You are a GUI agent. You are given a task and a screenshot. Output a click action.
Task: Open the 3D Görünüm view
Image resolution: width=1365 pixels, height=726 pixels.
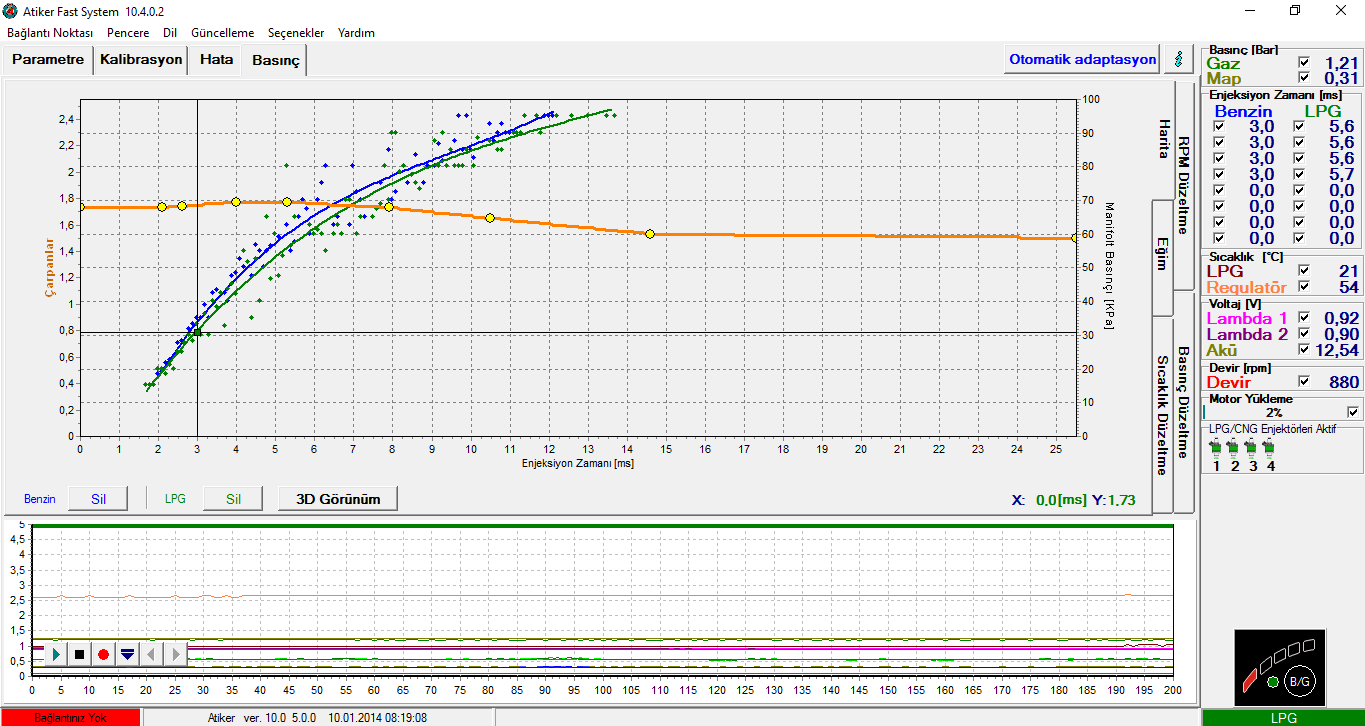tap(338, 498)
